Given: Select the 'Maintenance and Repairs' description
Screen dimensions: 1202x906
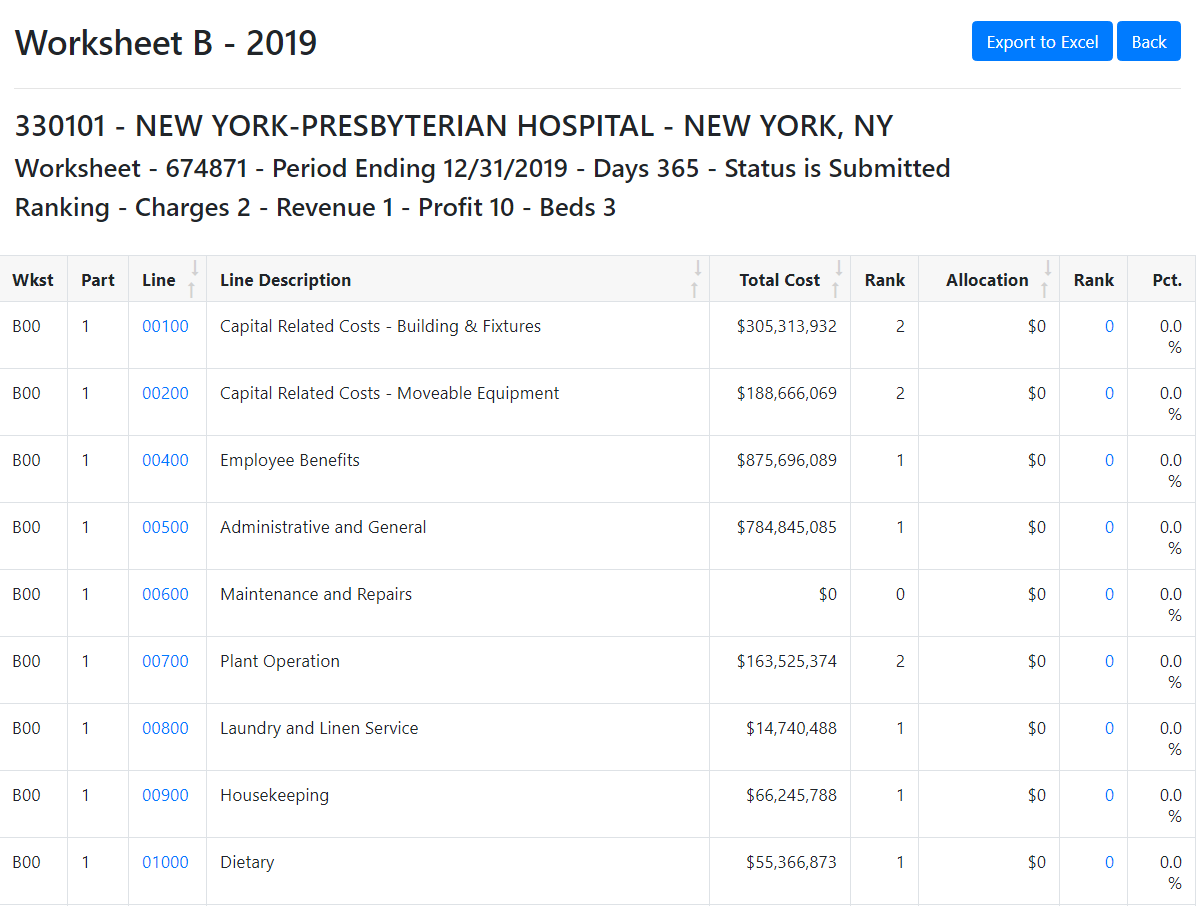Looking at the screenshot, I should click(316, 594).
